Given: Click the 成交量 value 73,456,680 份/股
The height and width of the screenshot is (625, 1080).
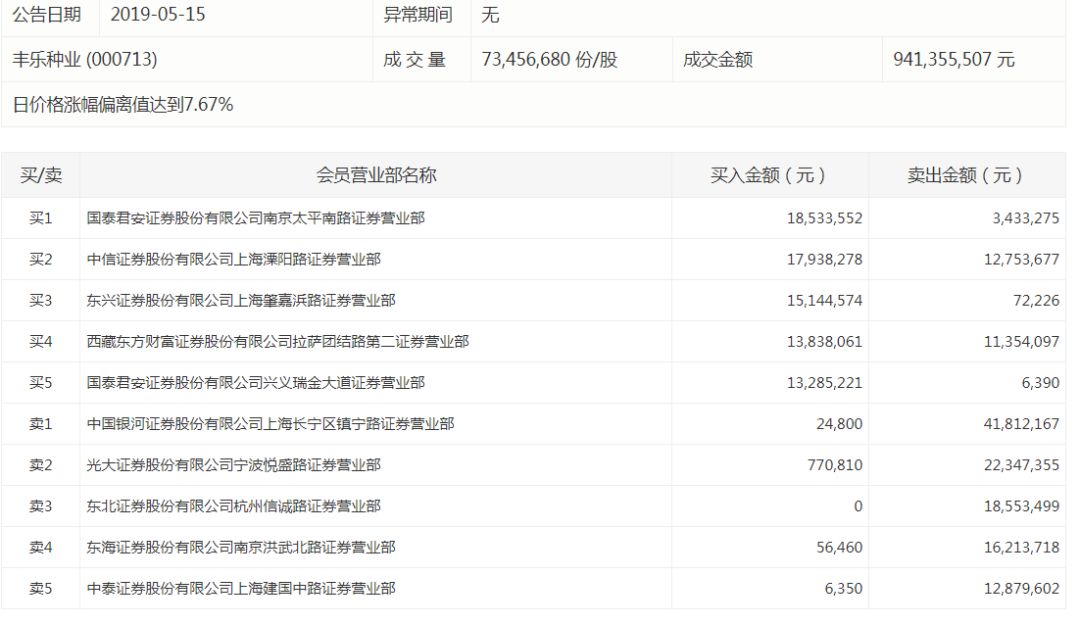Looking at the screenshot, I should coord(549,60).
